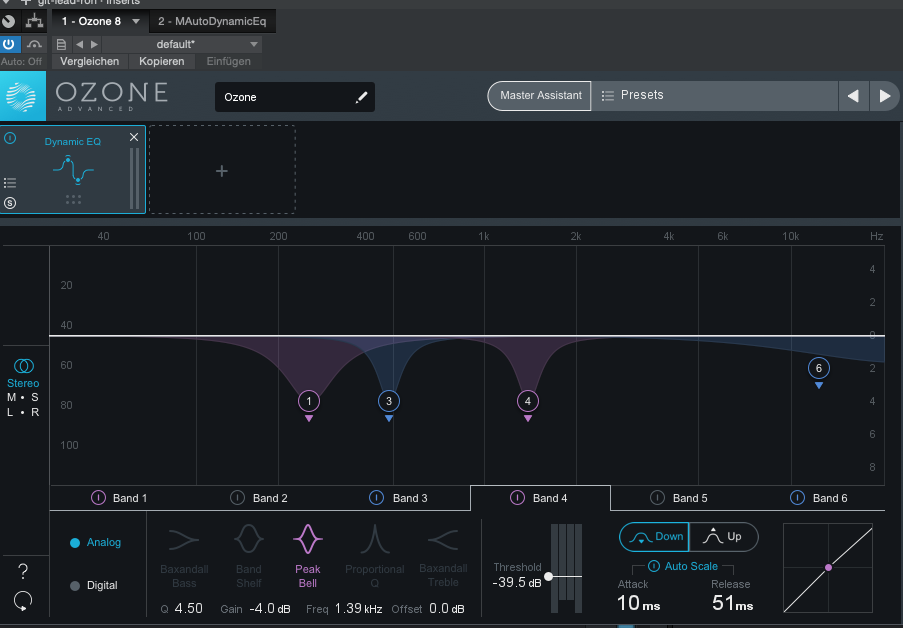Select Analog filter mode
903x628 pixels.
coord(96,542)
